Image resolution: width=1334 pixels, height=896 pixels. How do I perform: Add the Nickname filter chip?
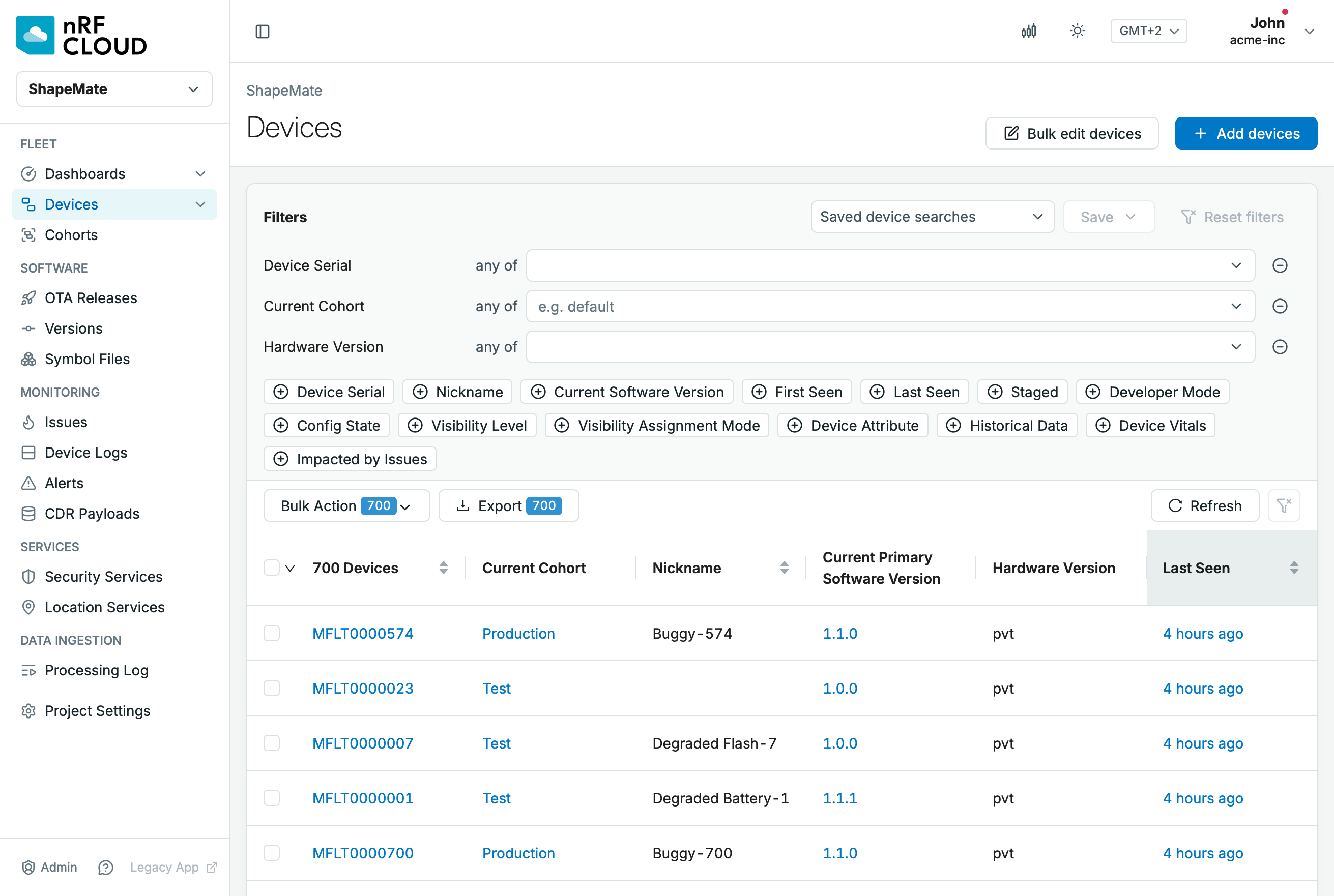[x=458, y=392]
